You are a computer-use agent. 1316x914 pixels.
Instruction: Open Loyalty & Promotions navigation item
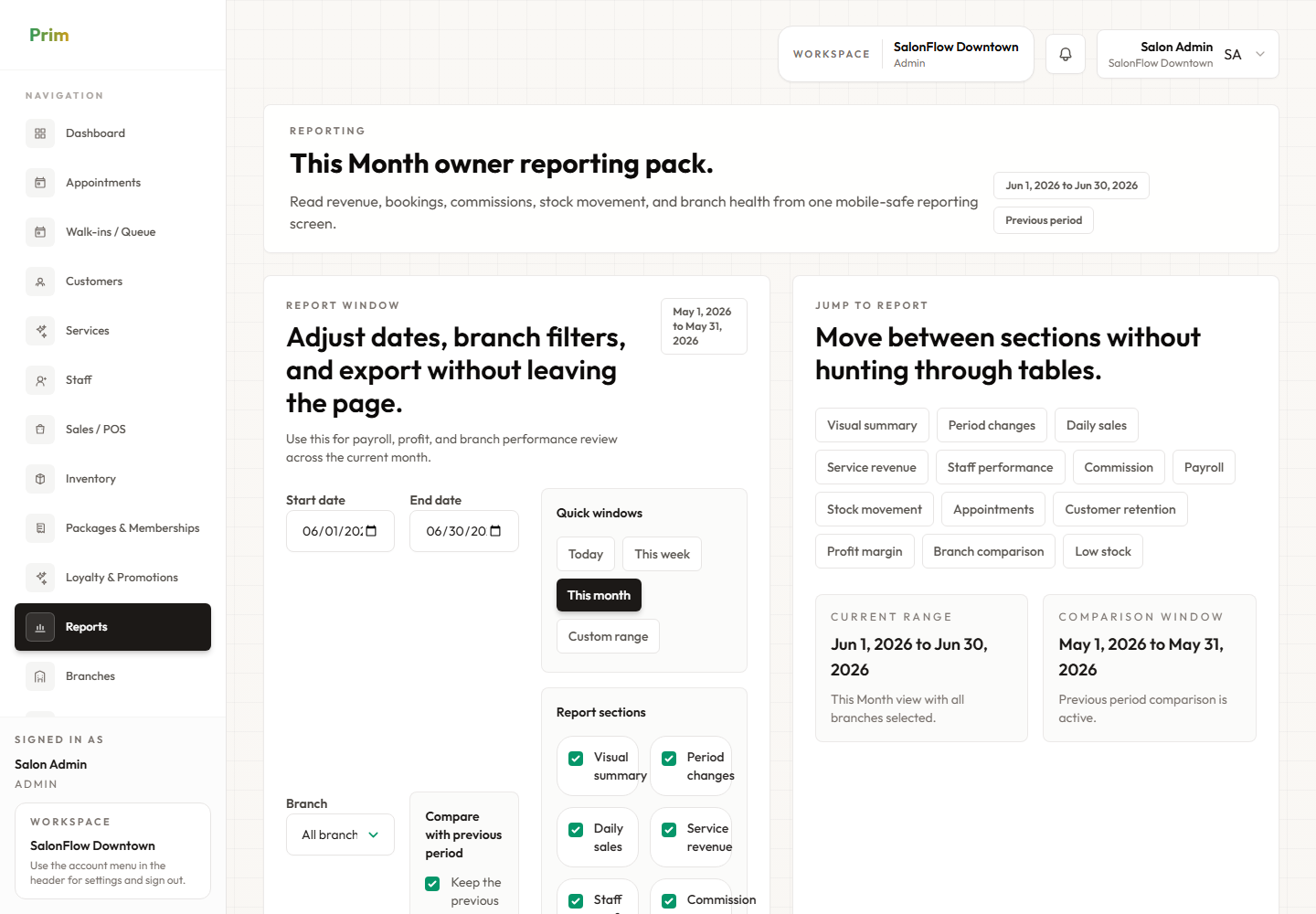click(x=112, y=578)
